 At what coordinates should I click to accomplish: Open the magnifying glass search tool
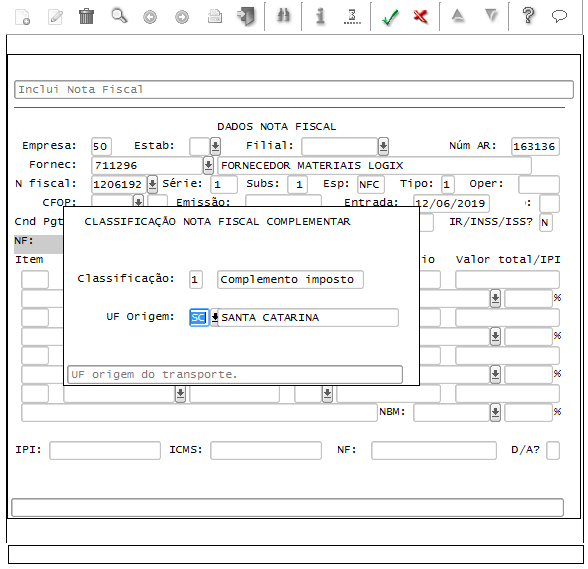coord(119,16)
